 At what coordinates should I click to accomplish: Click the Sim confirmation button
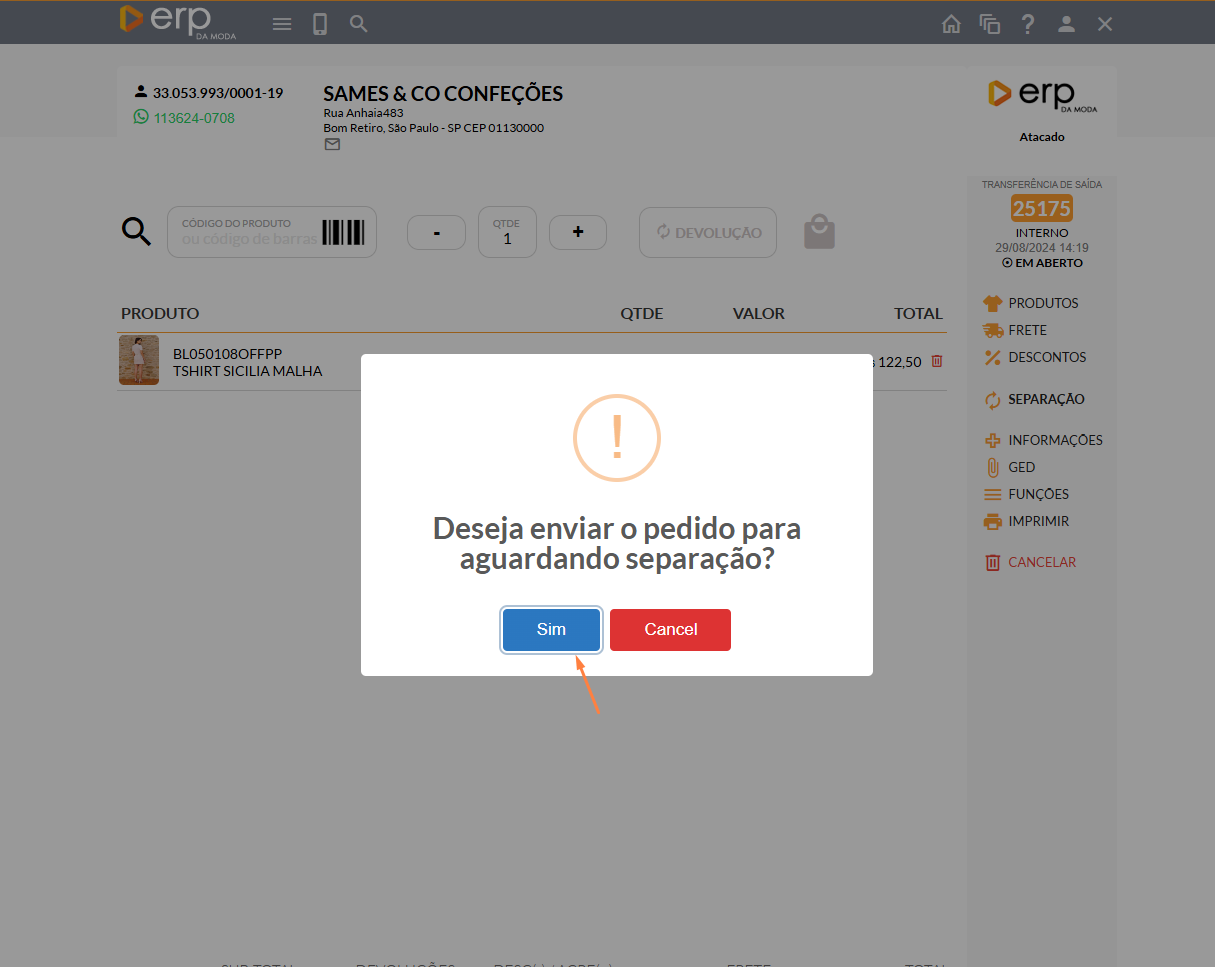[x=551, y=630]
